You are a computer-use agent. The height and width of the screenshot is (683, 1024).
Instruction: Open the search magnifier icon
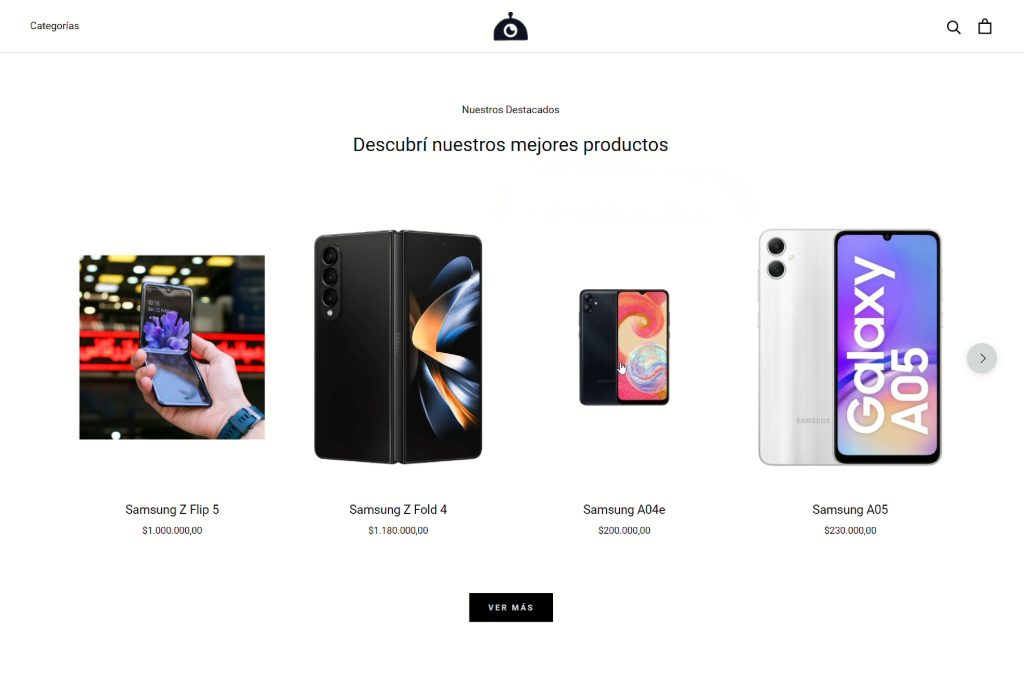pyautogui.click(x=953, y=27)
